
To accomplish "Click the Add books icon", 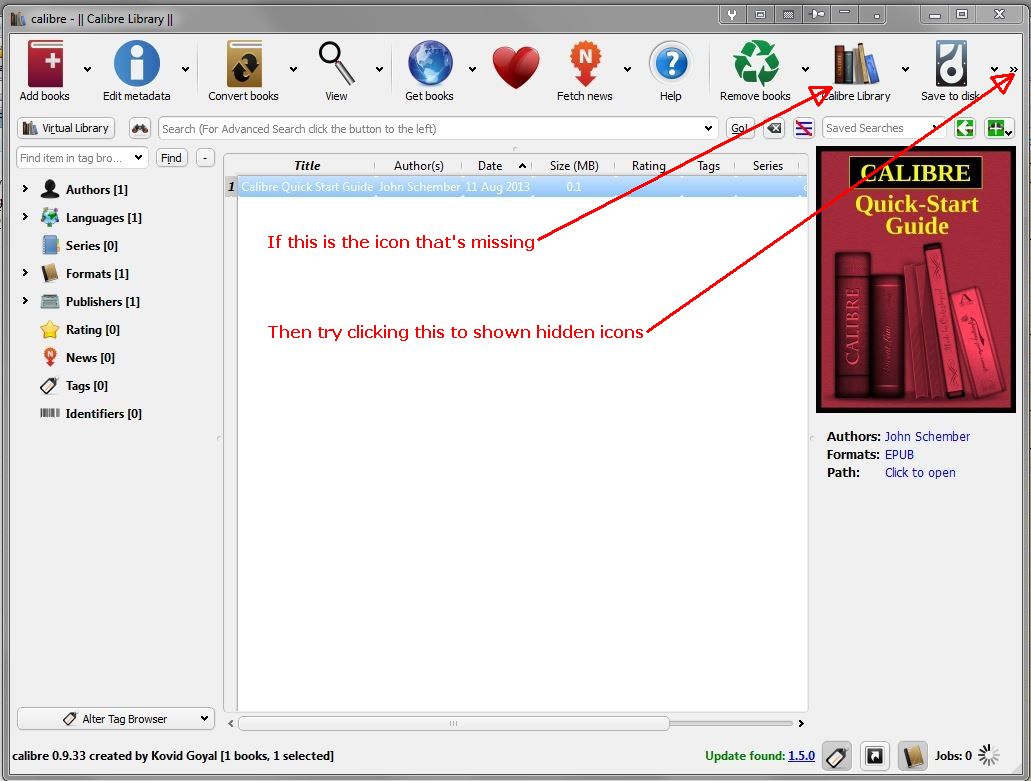I will 45,64.
